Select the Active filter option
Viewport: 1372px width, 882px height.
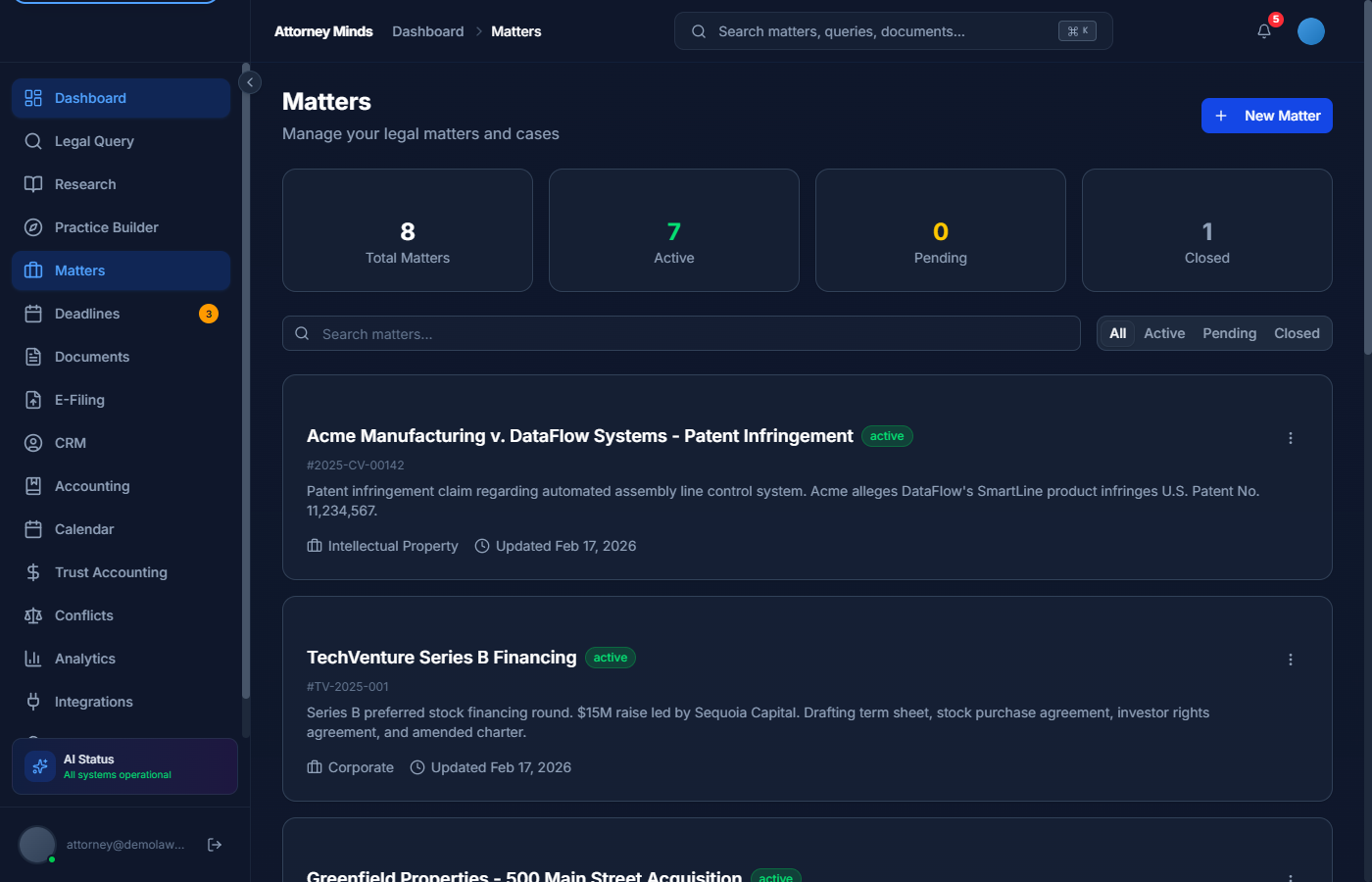click(1164, 333)
